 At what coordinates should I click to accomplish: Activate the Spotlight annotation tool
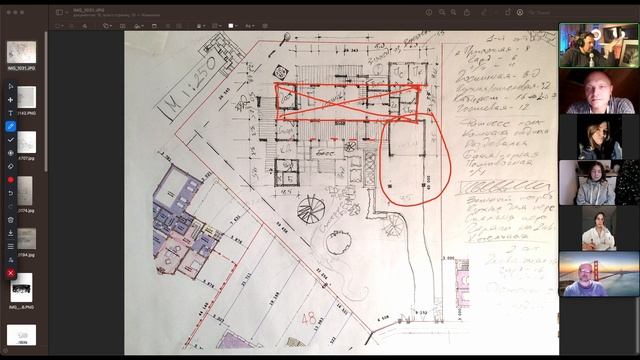coord(11,153)
